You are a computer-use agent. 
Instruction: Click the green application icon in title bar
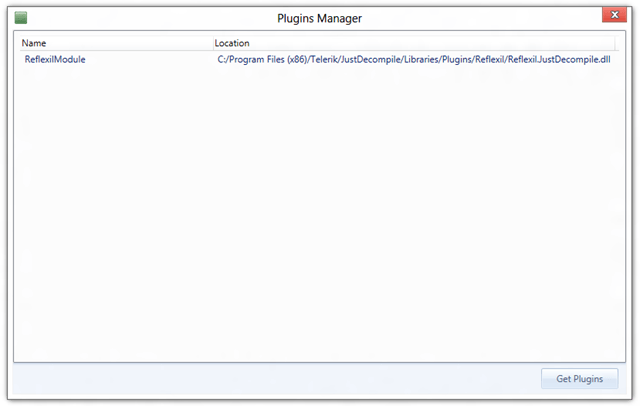pyautogui.click(x=21, y=18)
